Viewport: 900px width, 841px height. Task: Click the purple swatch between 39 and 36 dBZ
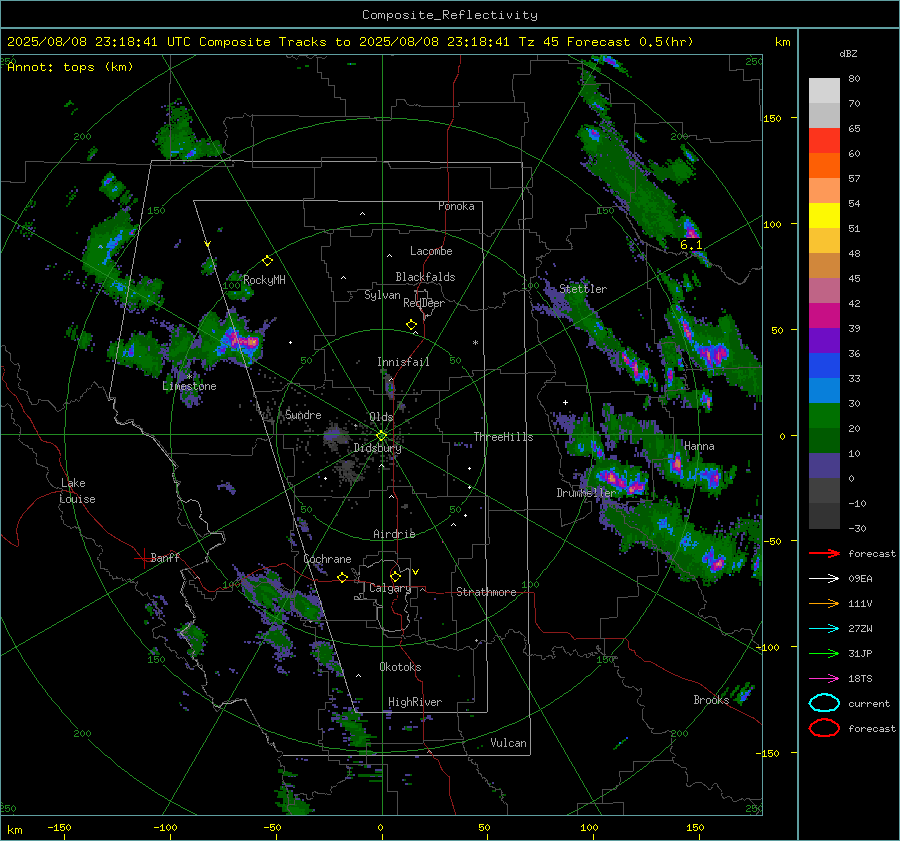824,340
